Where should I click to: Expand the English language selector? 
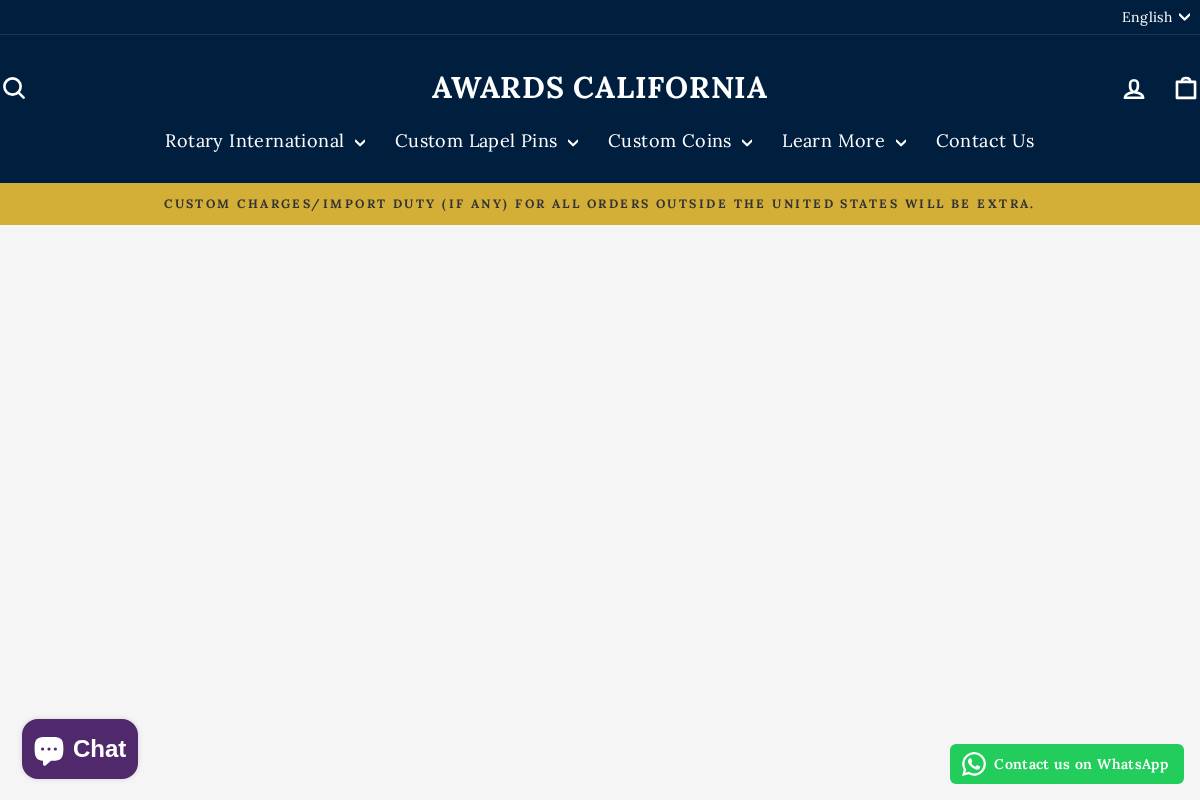click(x=1156, y=17)
